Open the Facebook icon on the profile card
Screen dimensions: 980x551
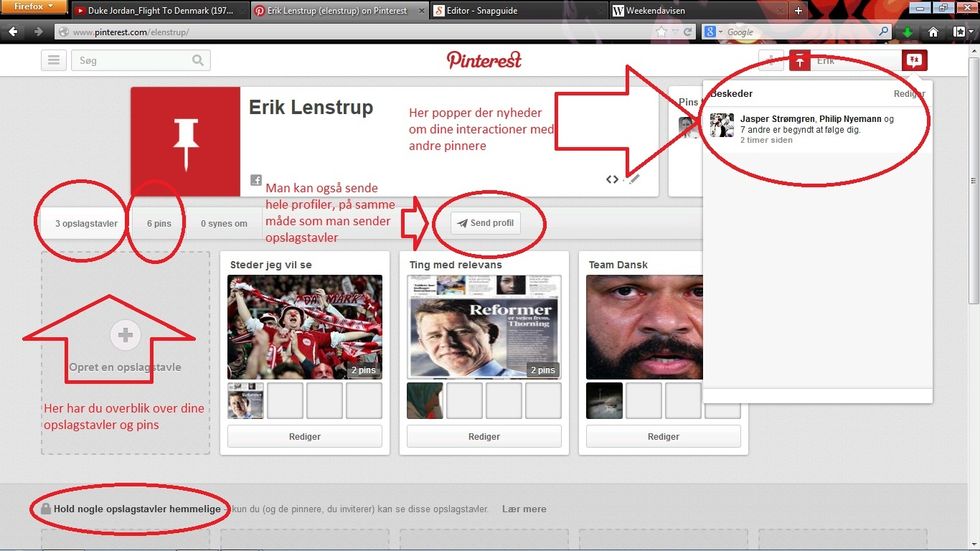[256, 180]
